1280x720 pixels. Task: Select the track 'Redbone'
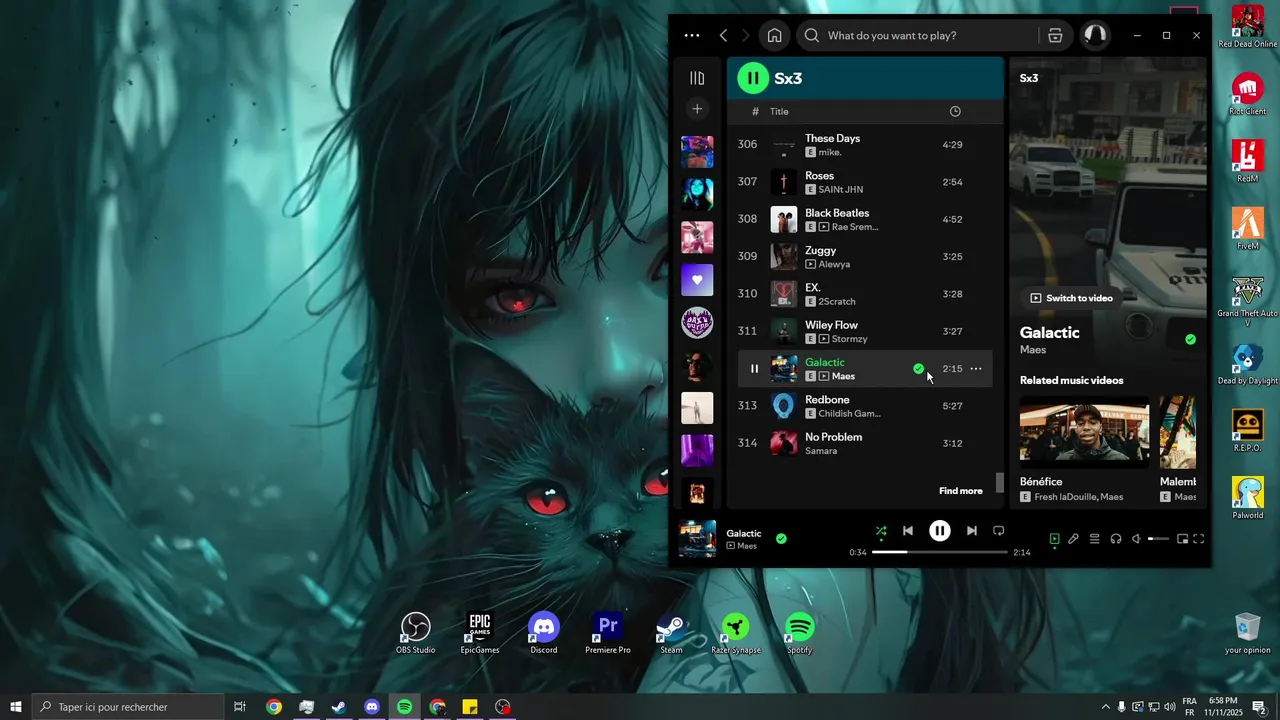[865, 406]
